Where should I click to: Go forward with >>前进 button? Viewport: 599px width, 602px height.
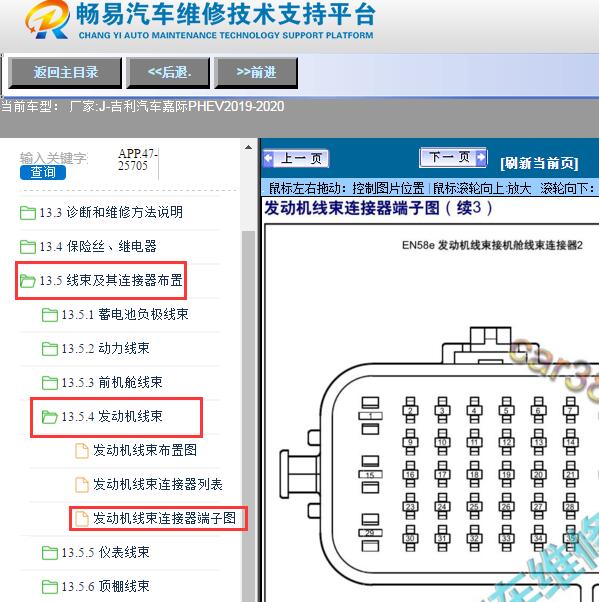coord(256,73)
